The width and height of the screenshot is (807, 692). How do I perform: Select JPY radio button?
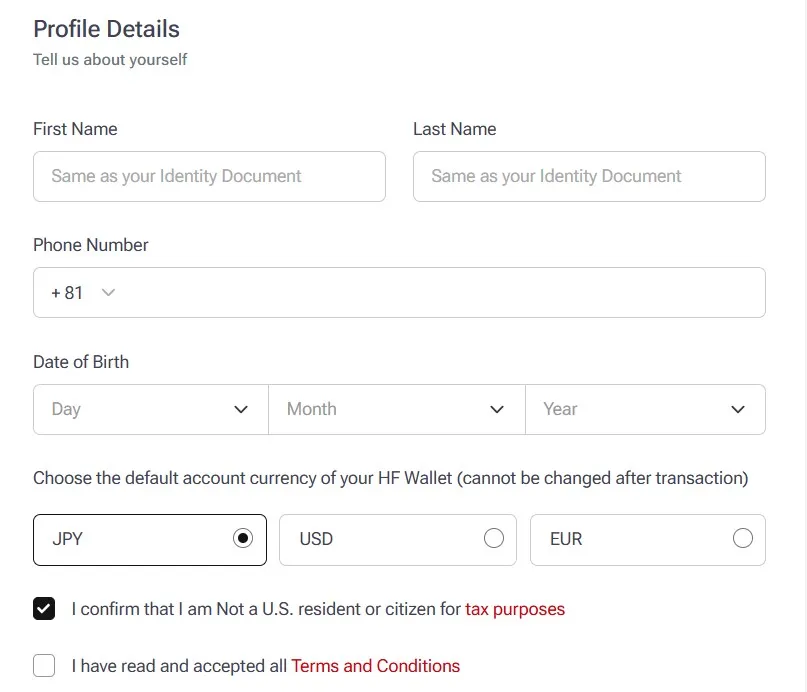click(x=242, y=539)
